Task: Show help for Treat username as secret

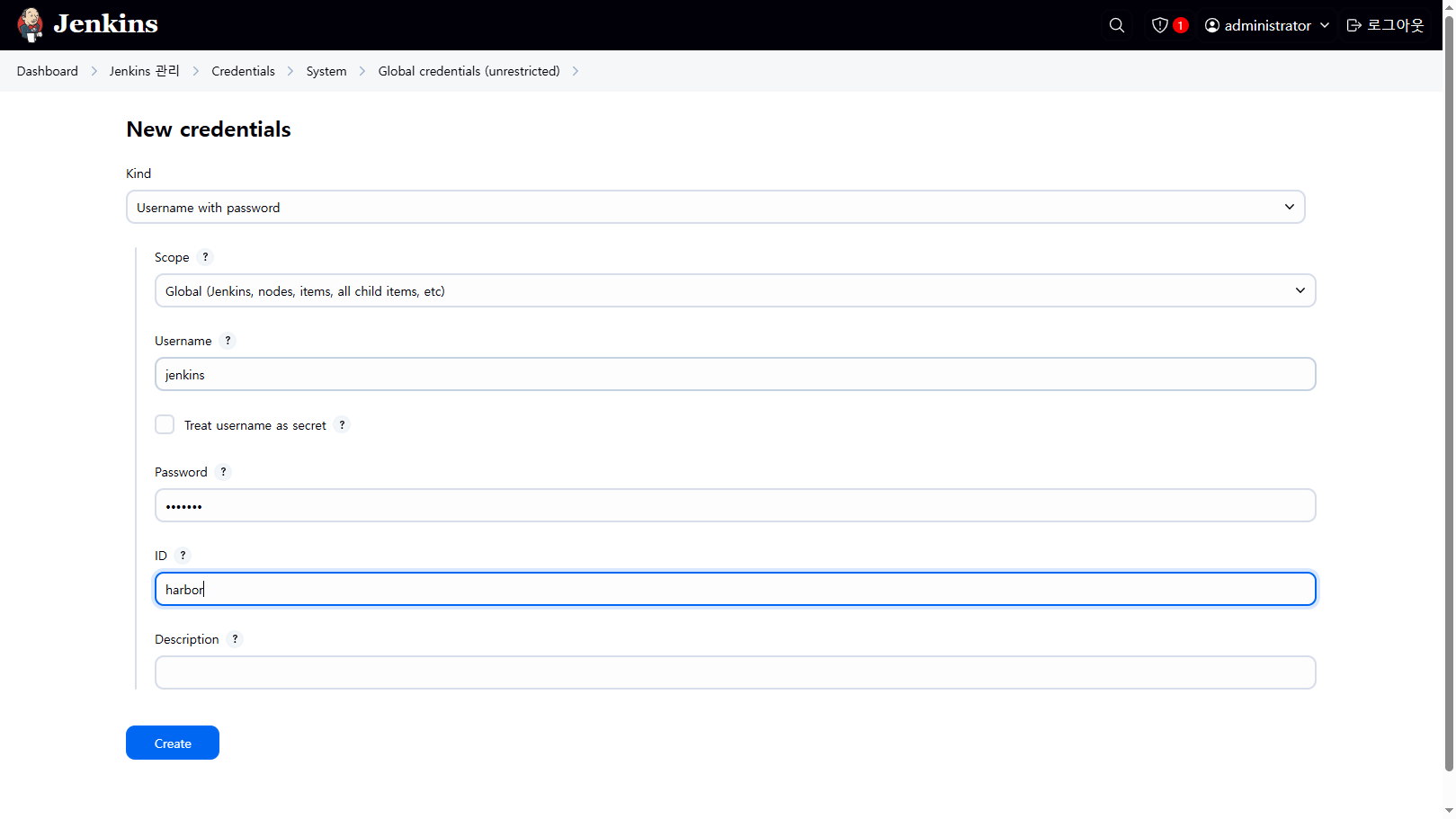Action: click(x=342, y=425)
